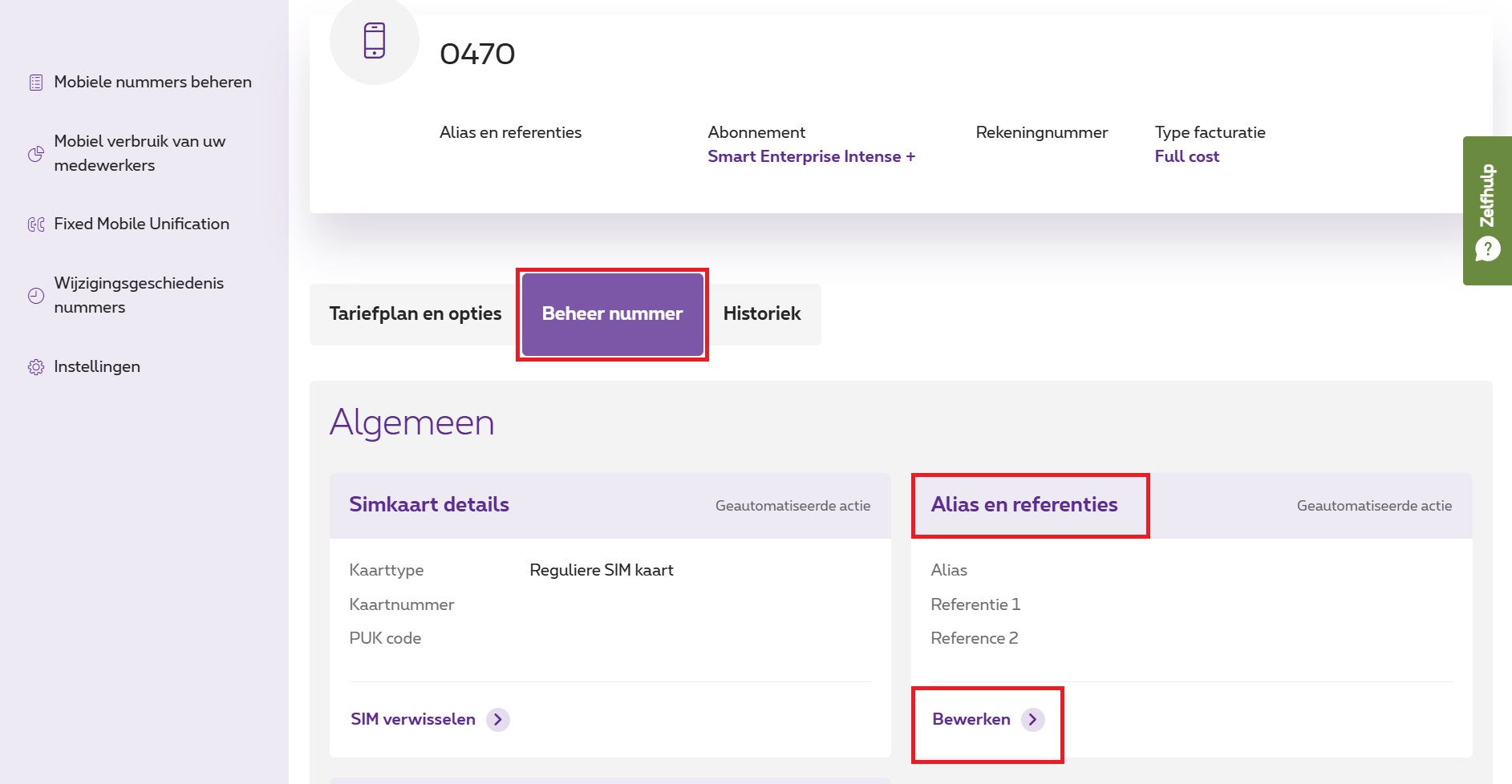Click the arrow icon next to Bewerken
The width and height of the screenshot is (1512, 784).
tap(1033, 720)
